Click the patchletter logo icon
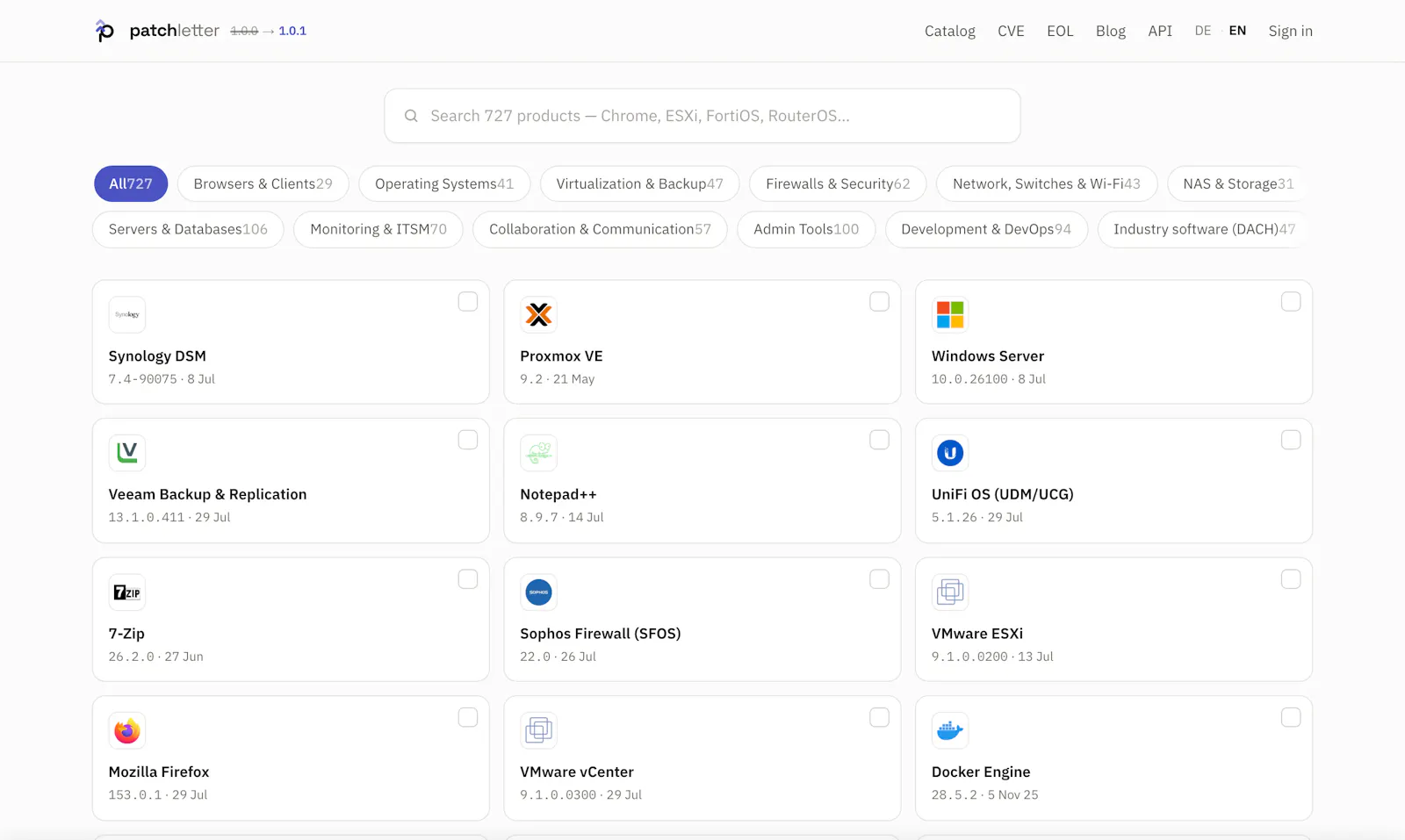 104,31
